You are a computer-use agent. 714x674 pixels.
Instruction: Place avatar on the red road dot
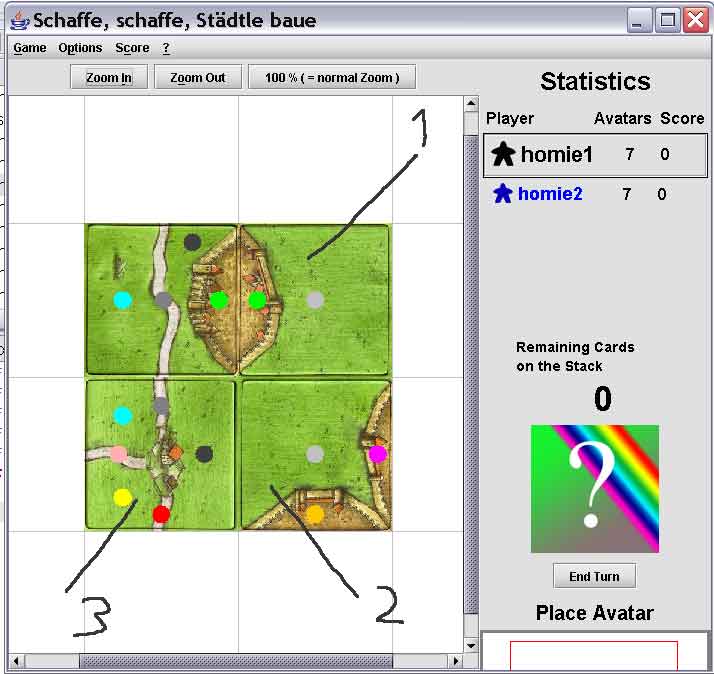point(161,514)
